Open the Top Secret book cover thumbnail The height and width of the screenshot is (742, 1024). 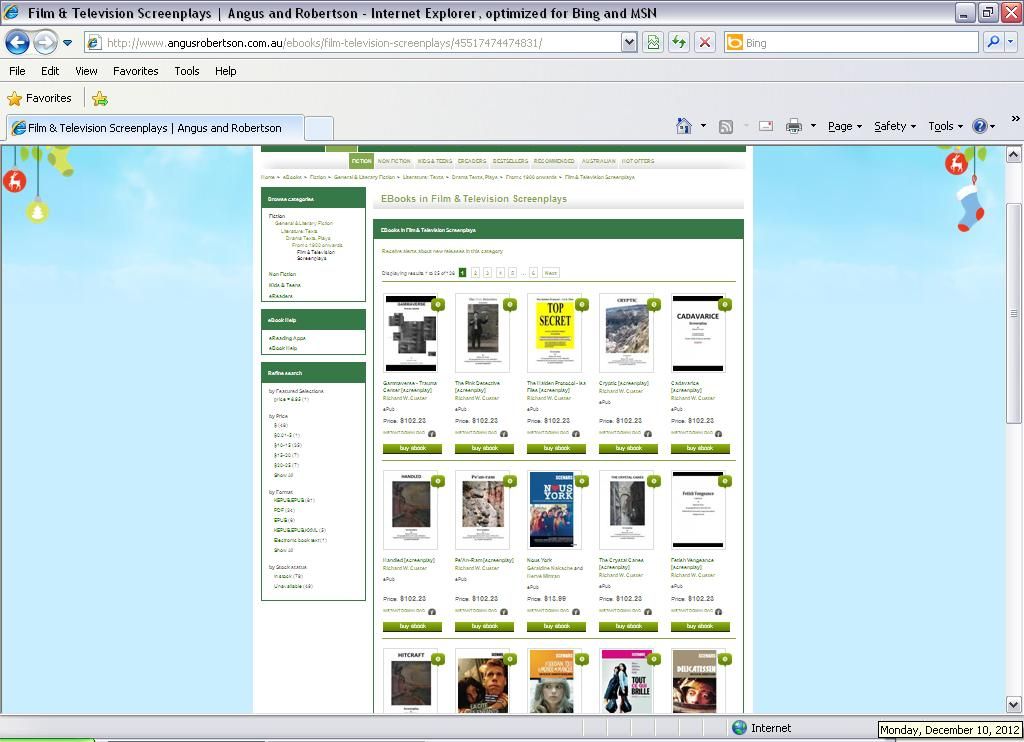coord(554,333)
